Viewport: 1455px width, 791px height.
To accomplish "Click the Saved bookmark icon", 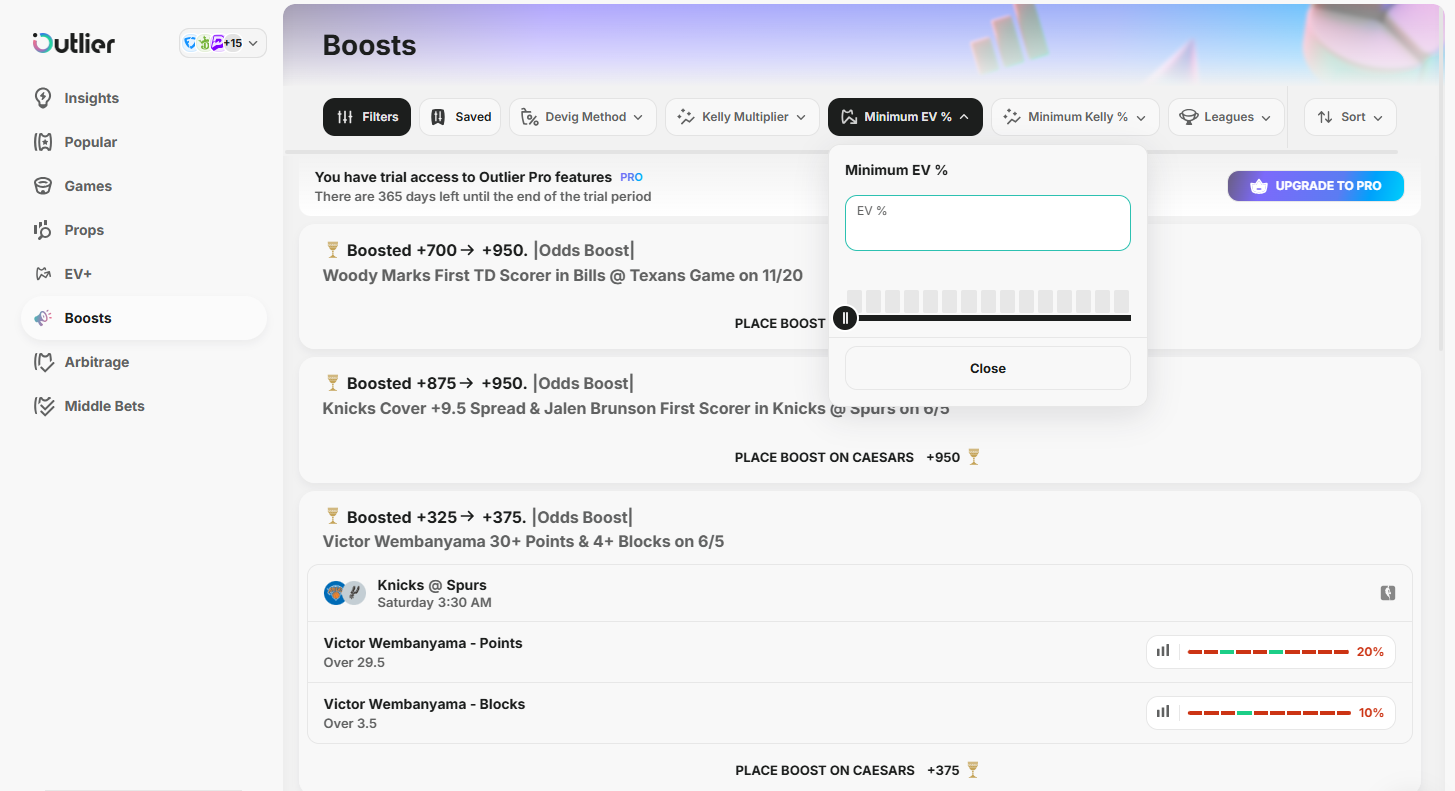I will (x=438, y=117).
